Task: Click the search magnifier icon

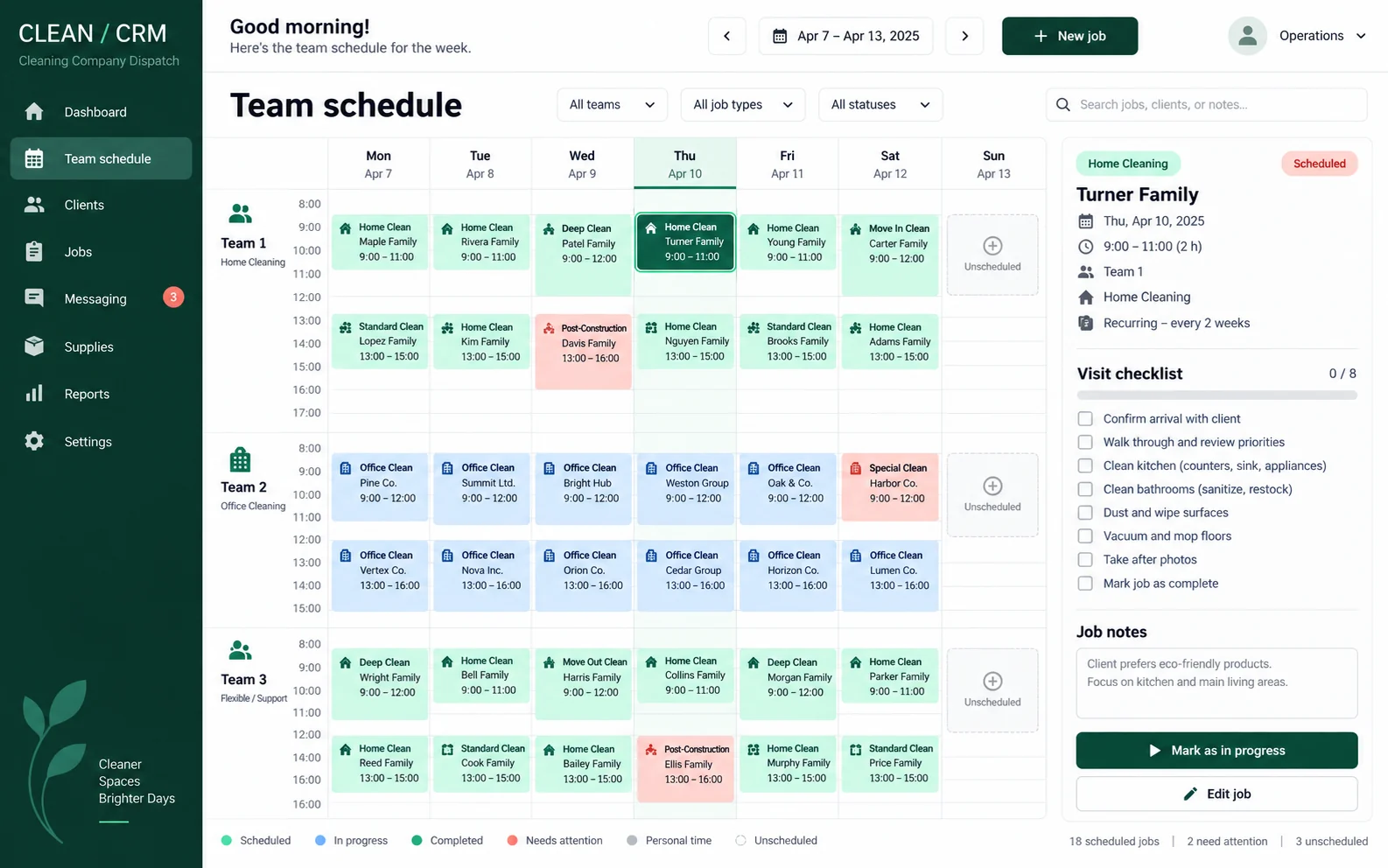Action: pos(1063,105)
